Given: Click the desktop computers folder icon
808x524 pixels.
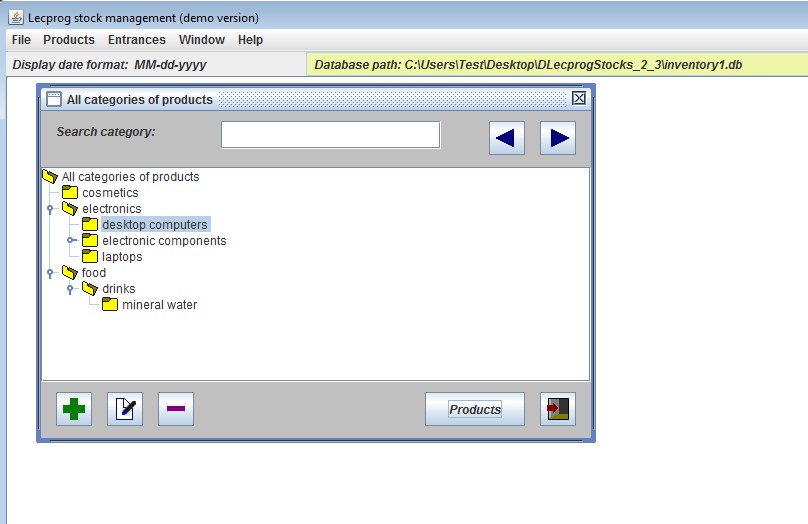Looking at the screenshot, I should (90, 225).
